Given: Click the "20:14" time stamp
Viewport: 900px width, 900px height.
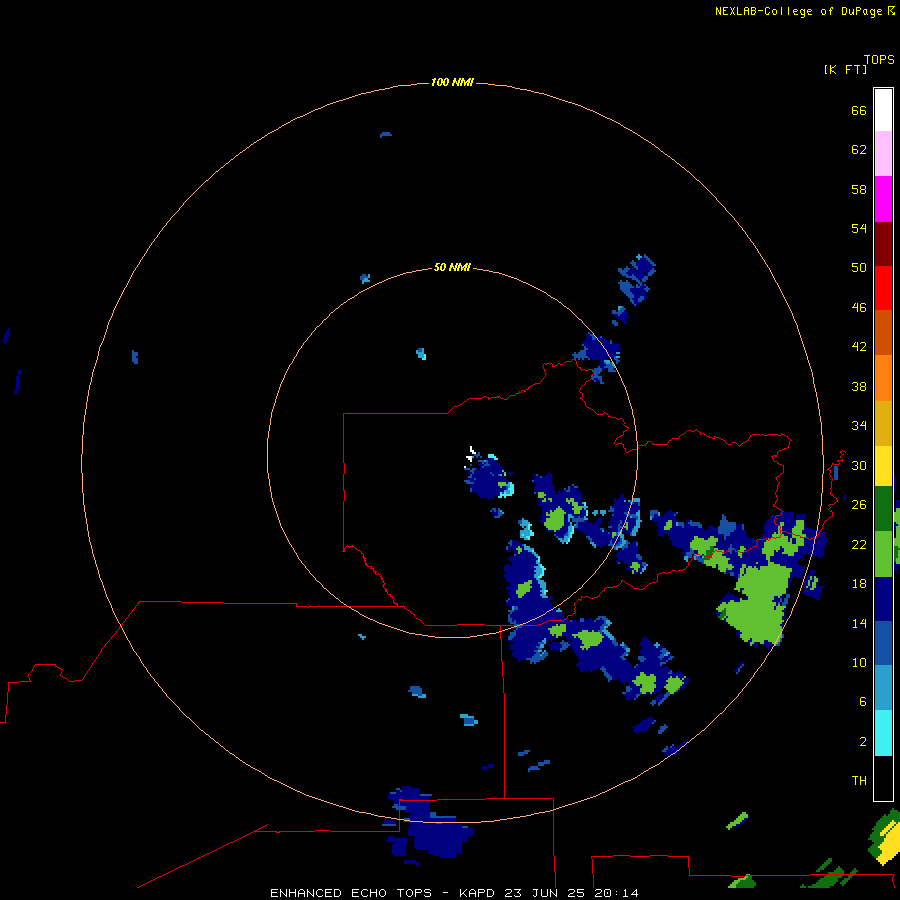Looking at the screenshot, I should click(616, 893).
